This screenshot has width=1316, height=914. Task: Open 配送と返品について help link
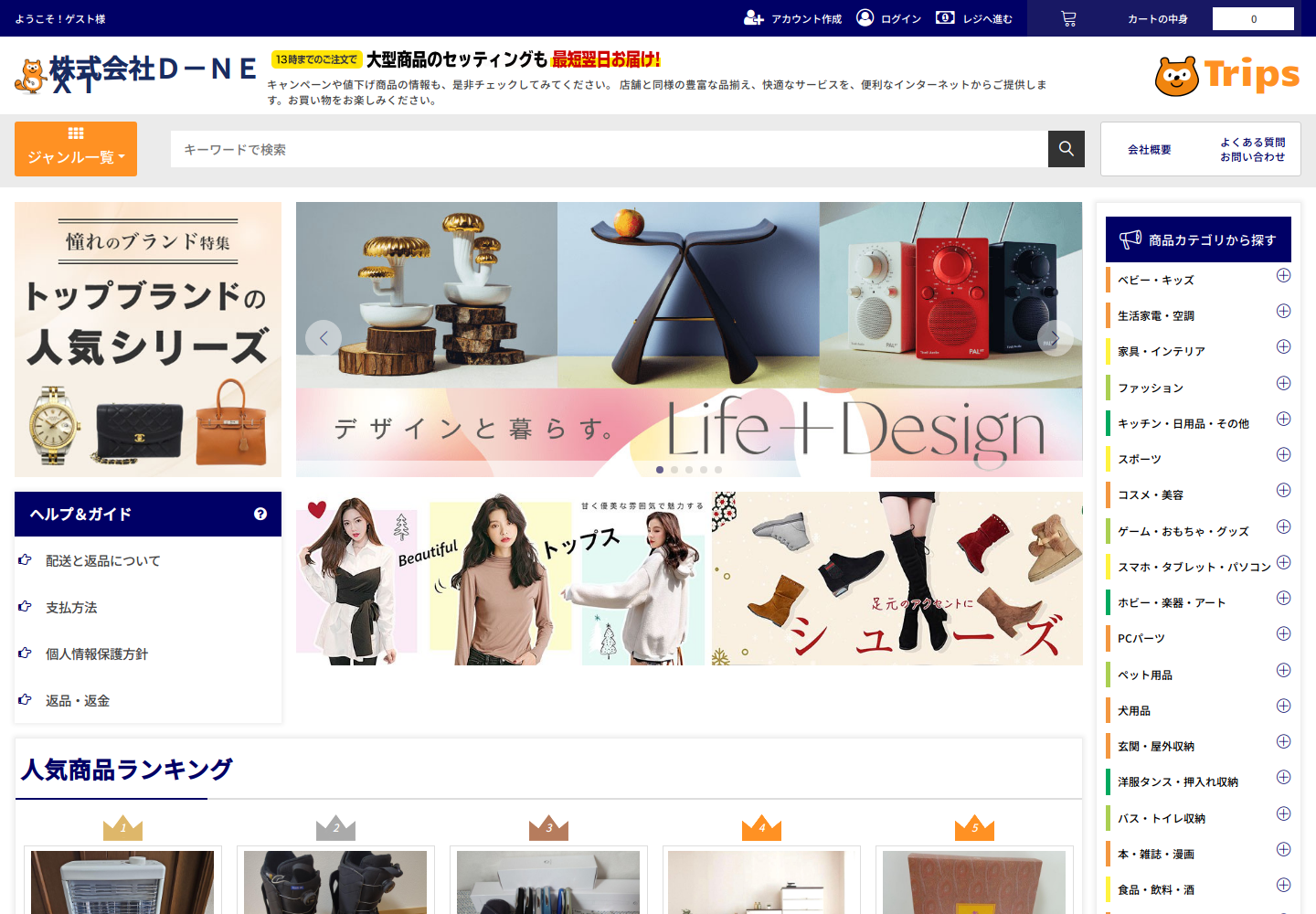click(x=102, y=560)
